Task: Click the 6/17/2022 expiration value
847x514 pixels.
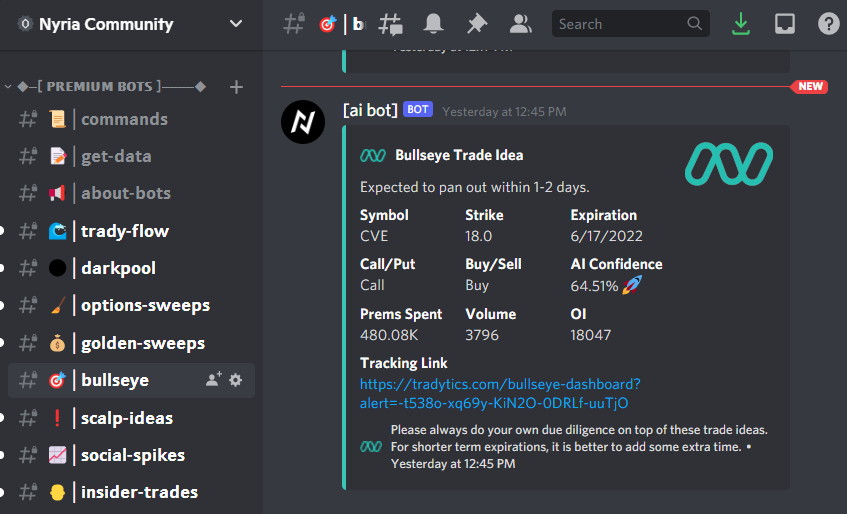Action: (607, 236)
